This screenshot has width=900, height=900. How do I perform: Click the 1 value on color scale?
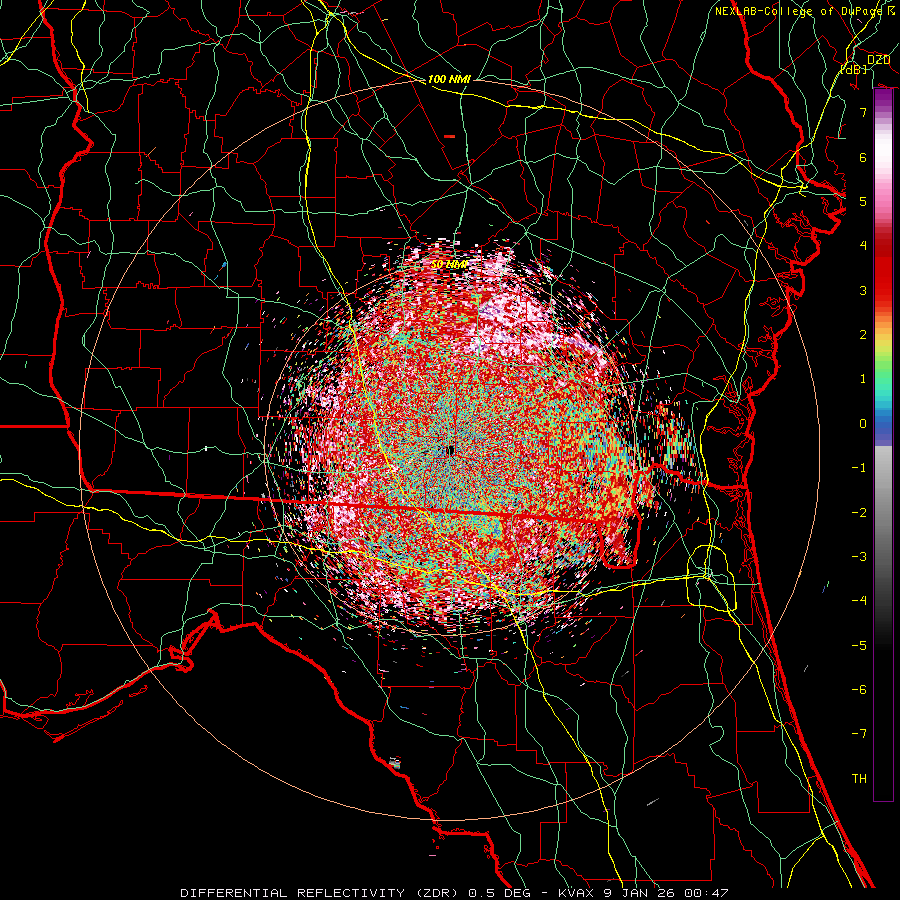click(863, 379)
